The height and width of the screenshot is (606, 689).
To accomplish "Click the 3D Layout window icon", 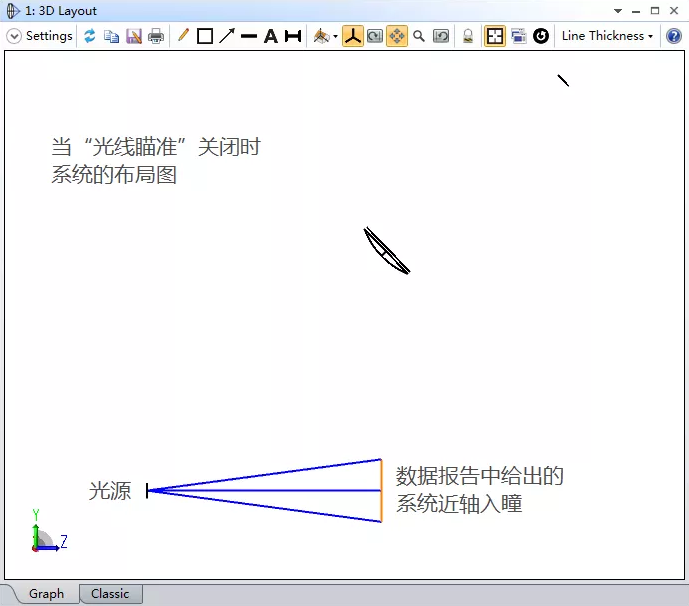I will [x=13, y=11].
